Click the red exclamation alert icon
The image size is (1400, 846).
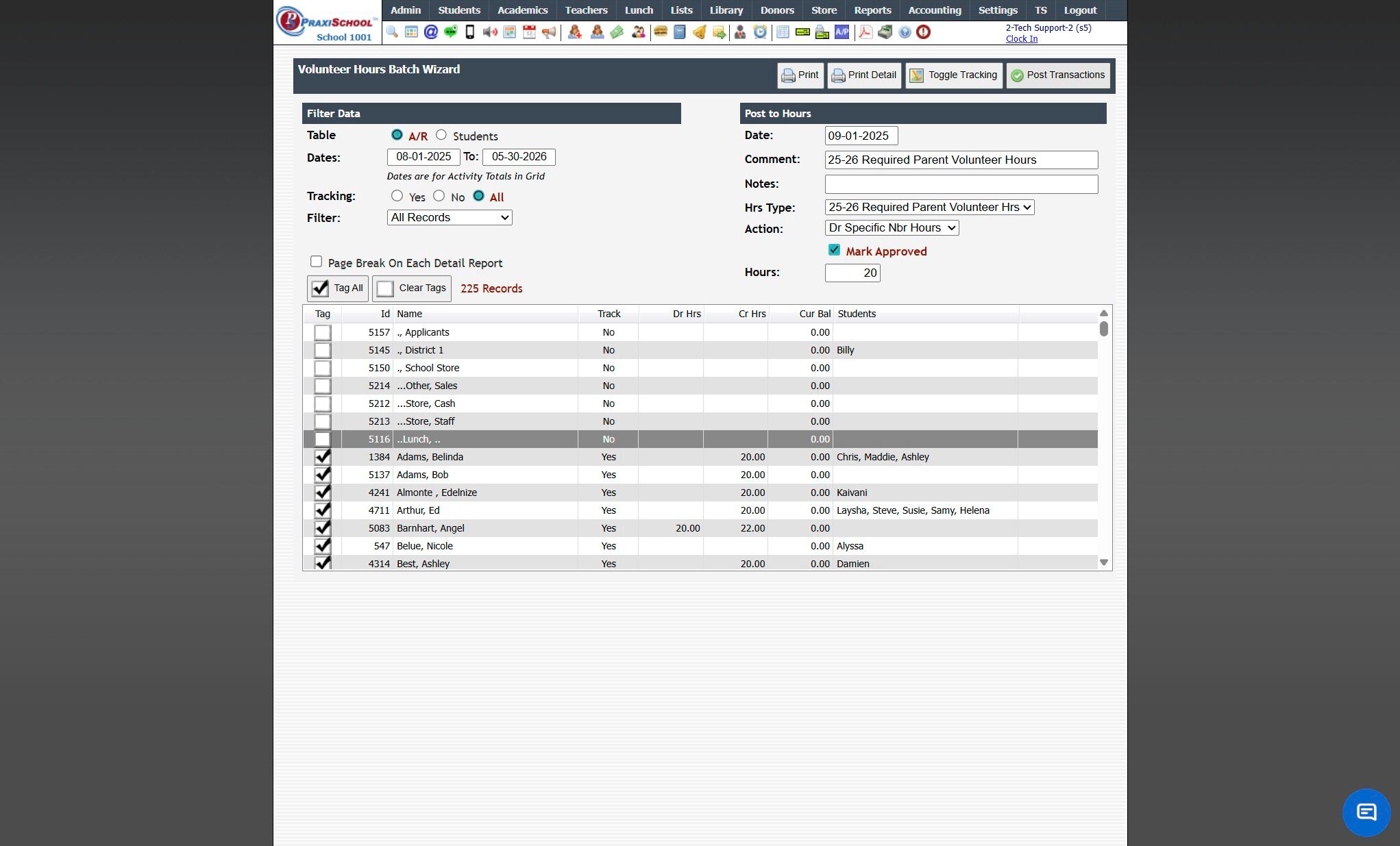[923, 32]
